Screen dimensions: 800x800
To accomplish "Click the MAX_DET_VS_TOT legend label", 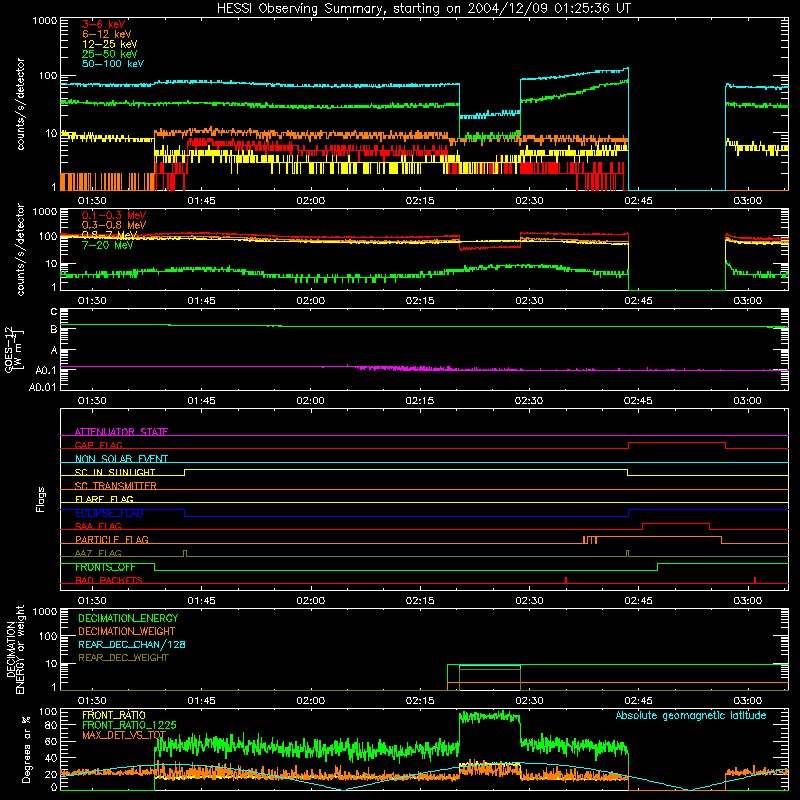I will click(x=124, y=735).
